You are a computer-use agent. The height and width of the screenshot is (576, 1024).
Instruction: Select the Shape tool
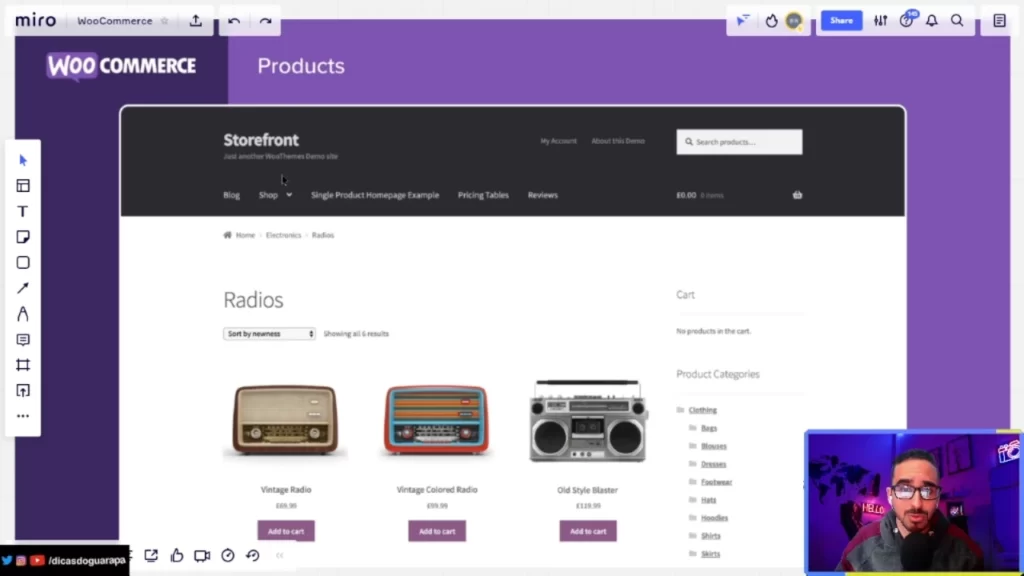(x=23, y=263)
